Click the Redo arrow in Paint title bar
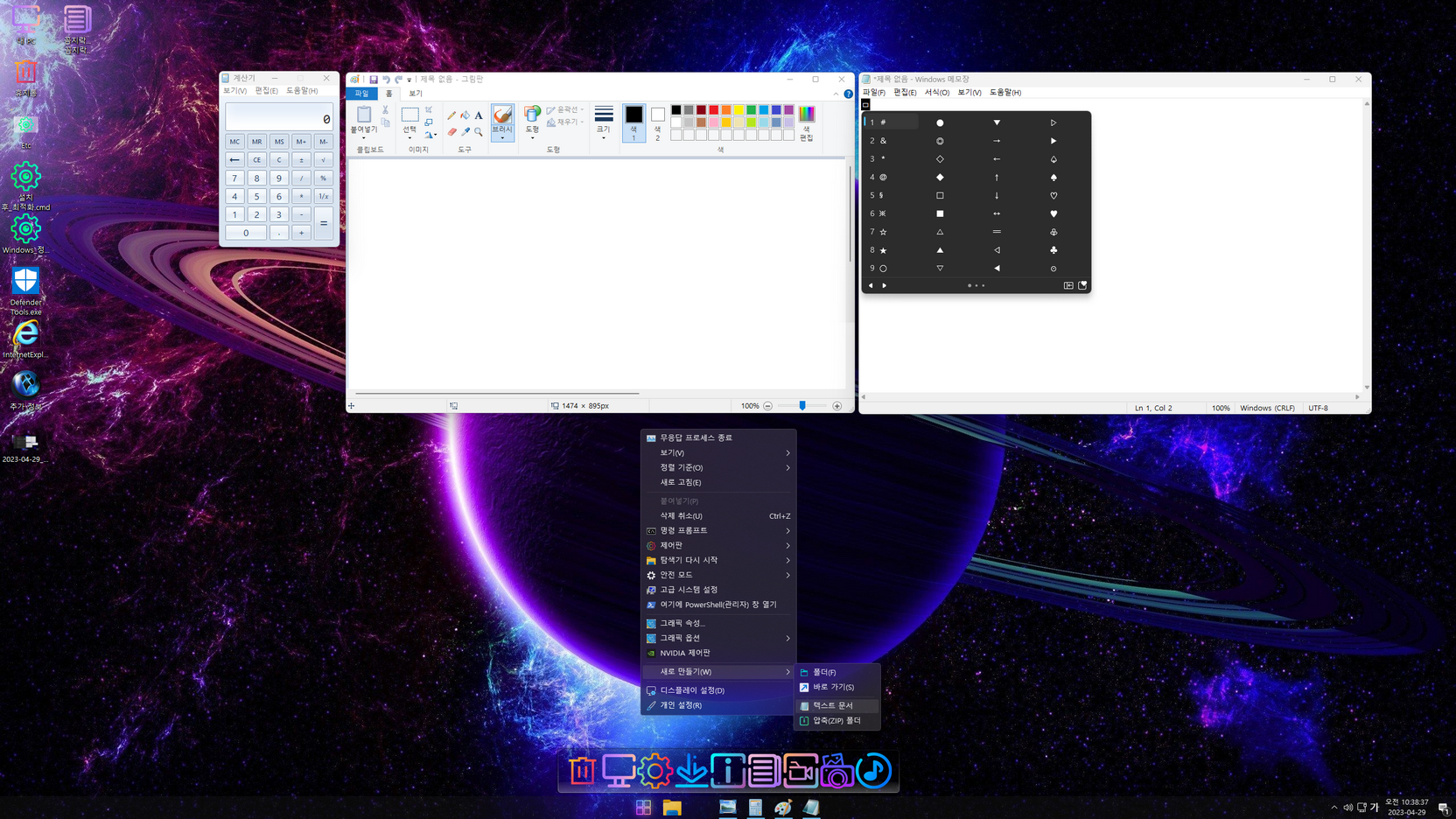Image resolution: width=1456 pixels, height=819 pixels. tap(398, 80)
